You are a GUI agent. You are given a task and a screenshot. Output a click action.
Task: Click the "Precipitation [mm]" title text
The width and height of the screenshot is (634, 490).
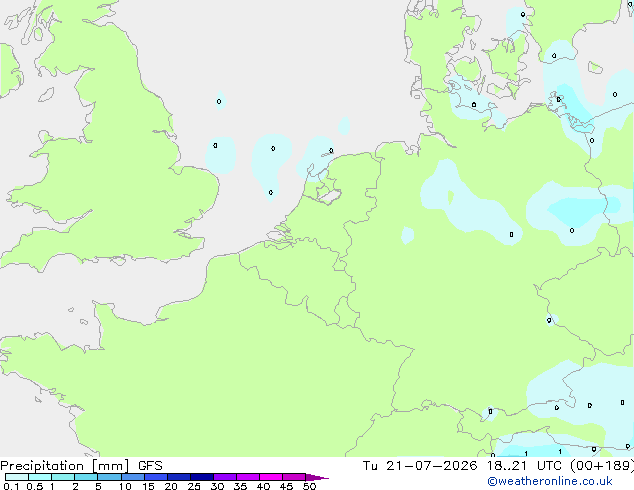(x=65, y=466)
